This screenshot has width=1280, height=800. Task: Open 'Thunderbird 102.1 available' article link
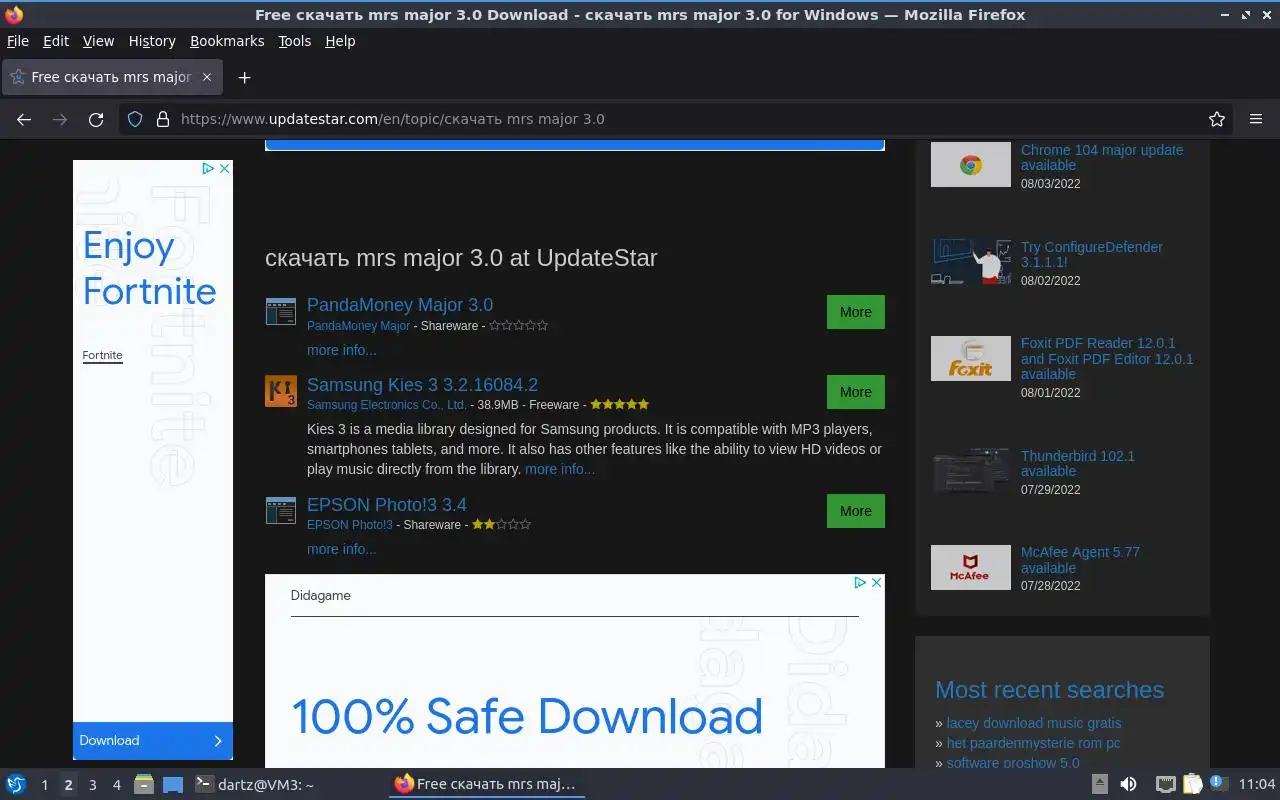point(1078,463)
